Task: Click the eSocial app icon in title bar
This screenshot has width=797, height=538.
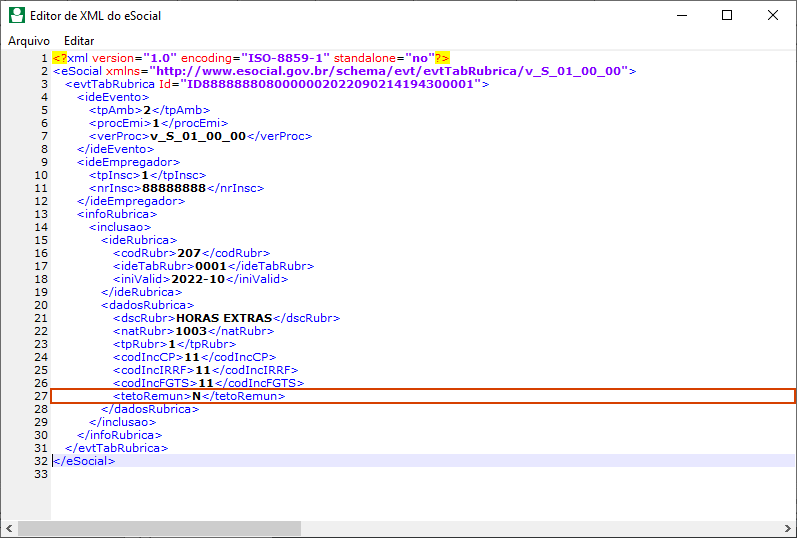Action: pos(16,15)
